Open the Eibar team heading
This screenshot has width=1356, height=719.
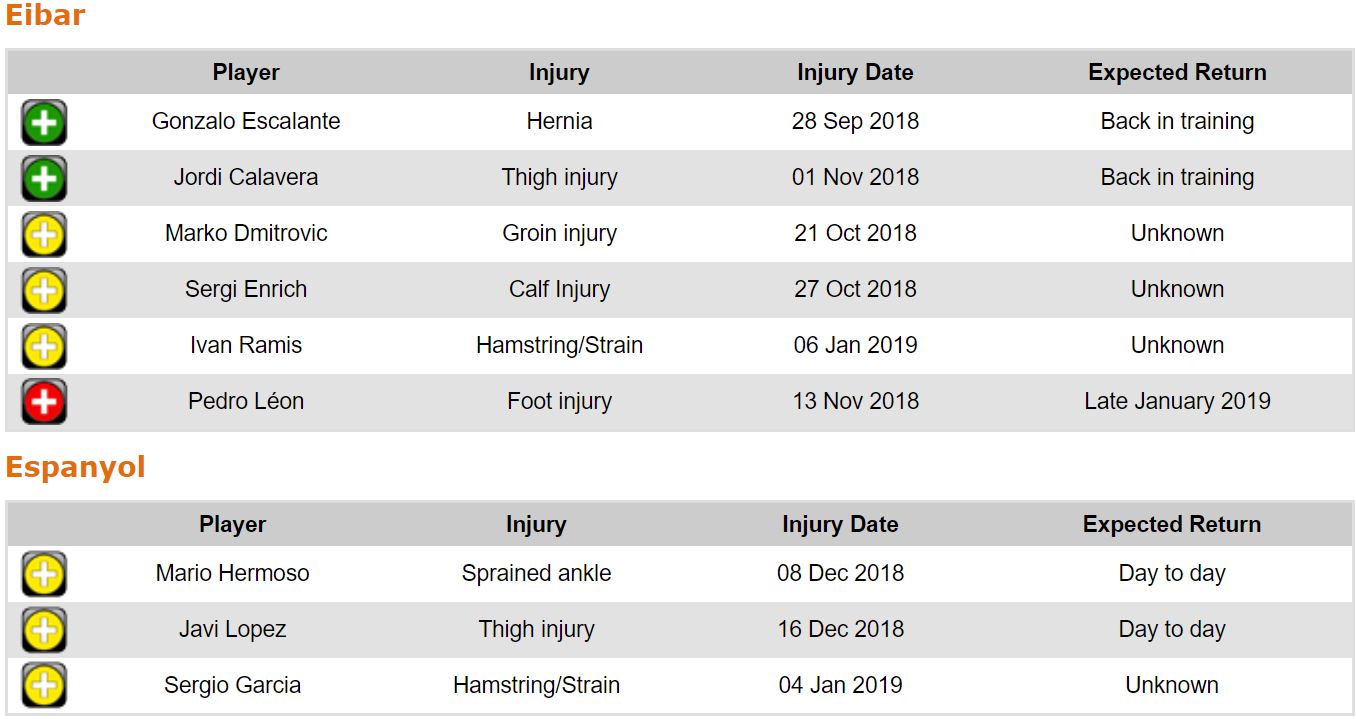click(45, 16)
